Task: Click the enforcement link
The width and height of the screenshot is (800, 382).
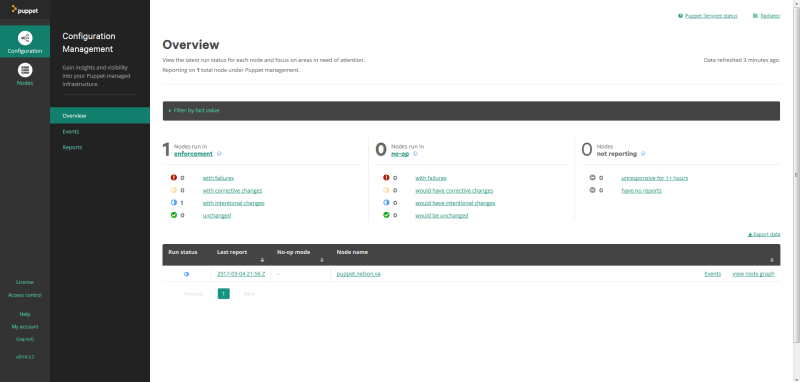Action: (193, 154)
